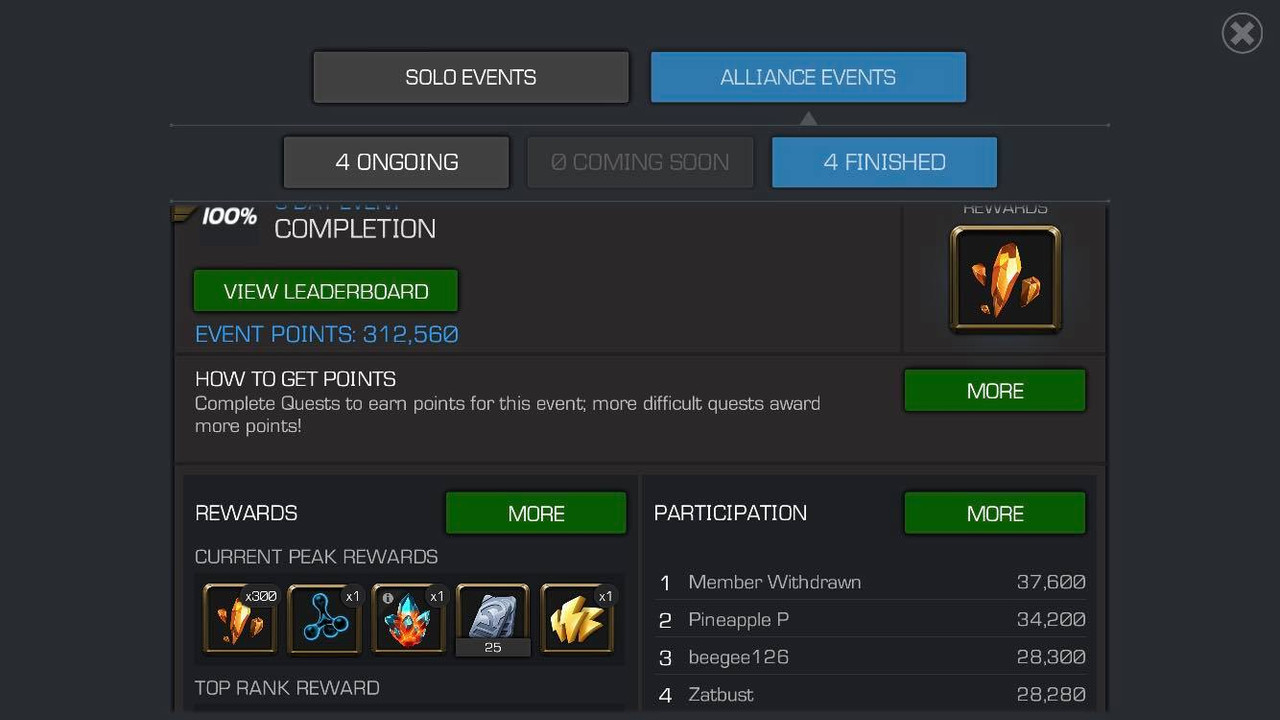The image size is (1280, 720).
Task: Close the events window with X icon
Action: 1242,33
